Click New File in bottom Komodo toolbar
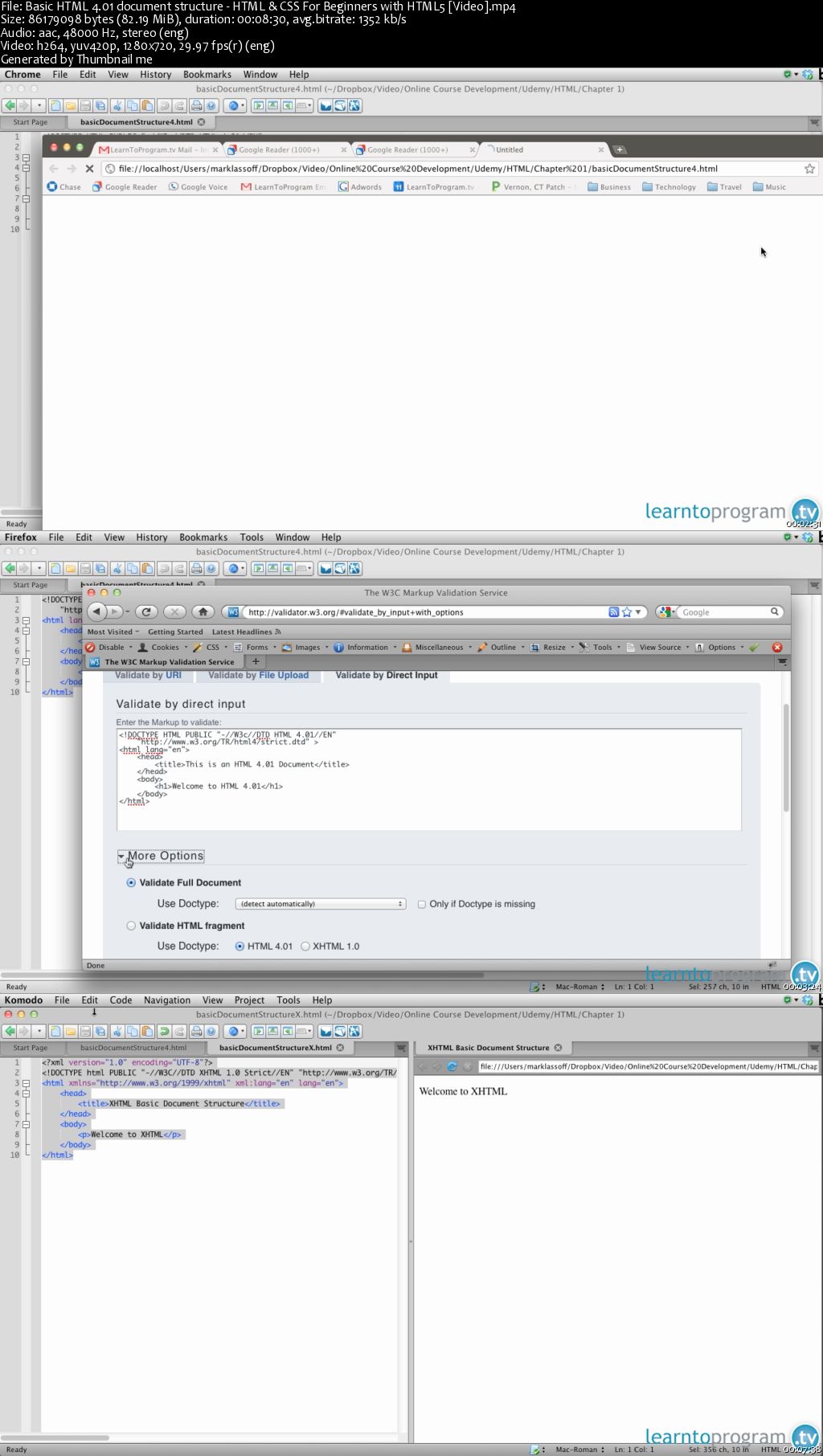The height and width of the screenshot is (1456, 823). [x=55, y=1031]
